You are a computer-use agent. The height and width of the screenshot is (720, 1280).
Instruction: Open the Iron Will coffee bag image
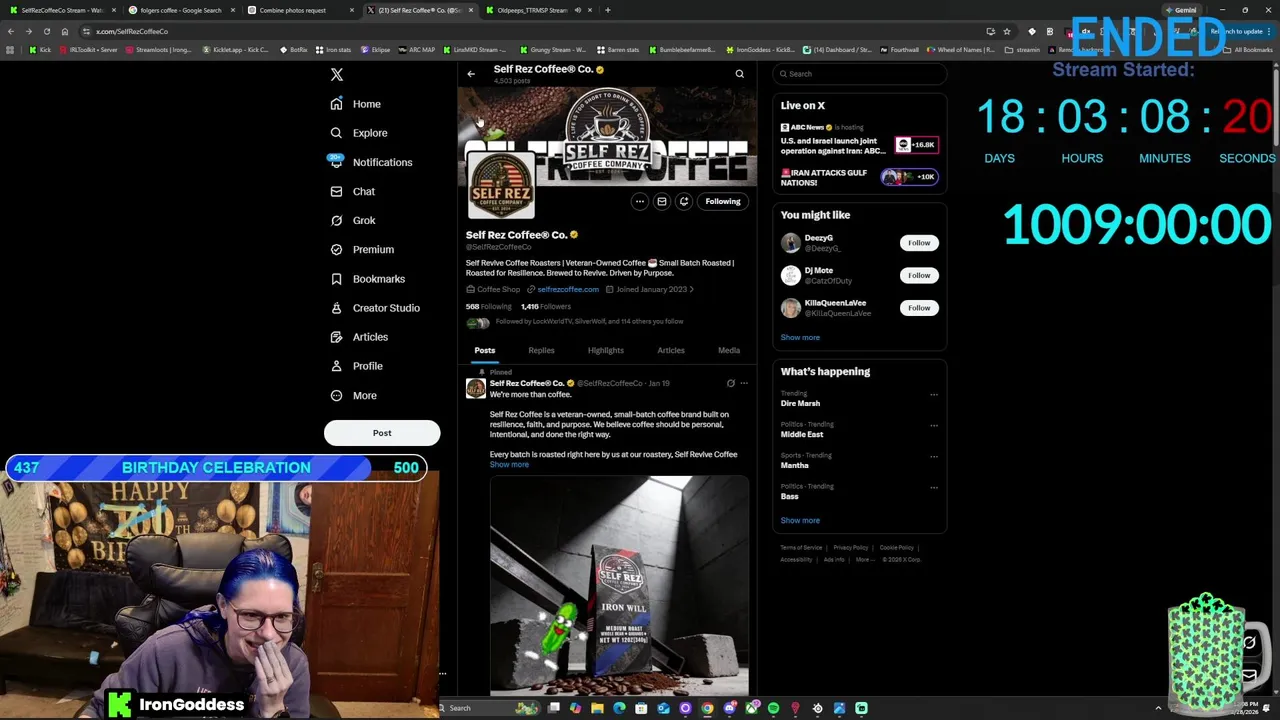coord(619,585)
